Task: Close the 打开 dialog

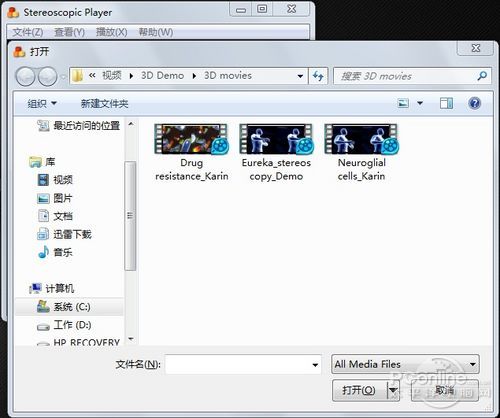Action: pos(476,48)
